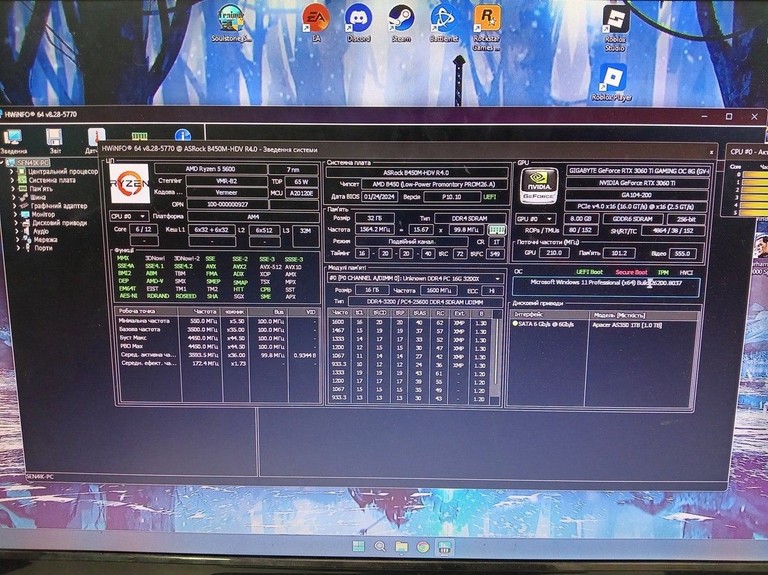Image resolution: width=768 pixels, height=575 pixels.
Task: Open the Rockstar Games desktop shortcut
Action: tap(486, 28)
